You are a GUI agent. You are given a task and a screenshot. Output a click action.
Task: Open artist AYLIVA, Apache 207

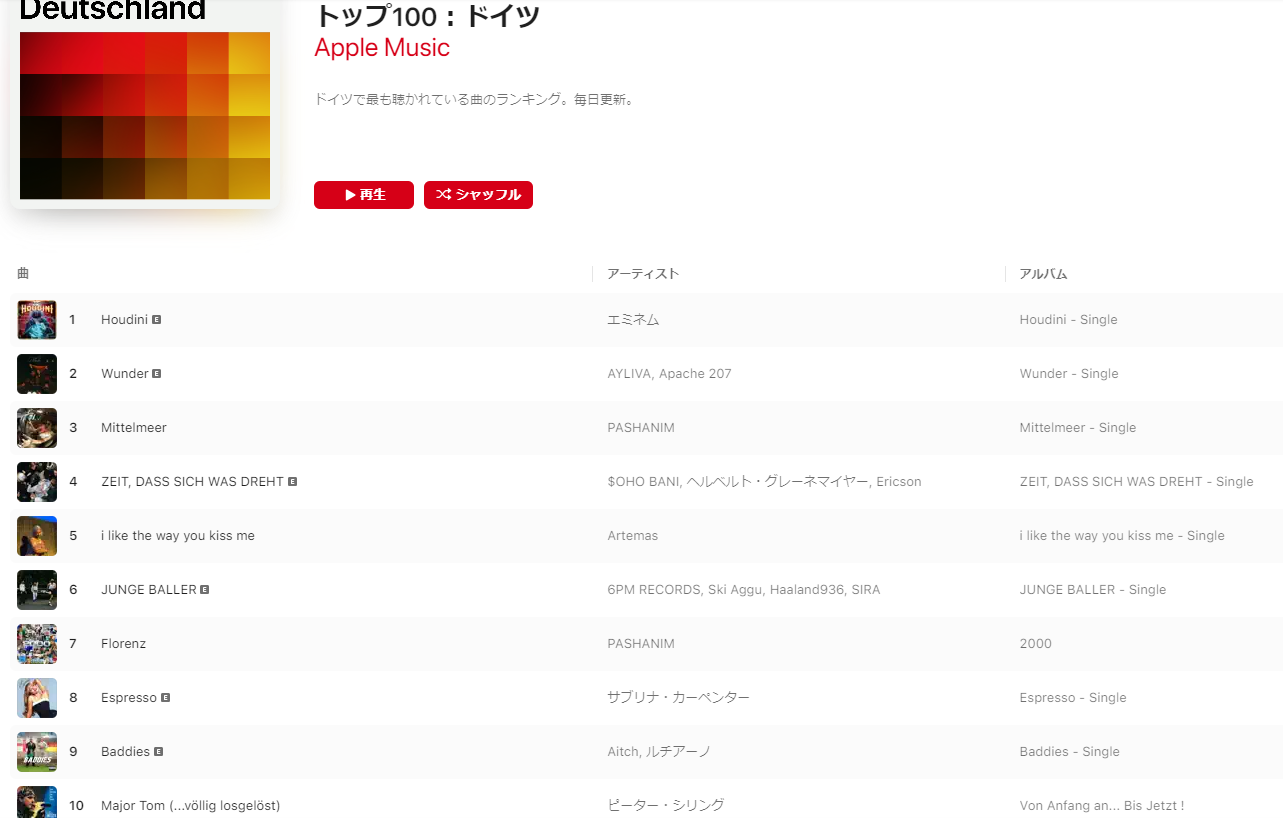[669, 374]
